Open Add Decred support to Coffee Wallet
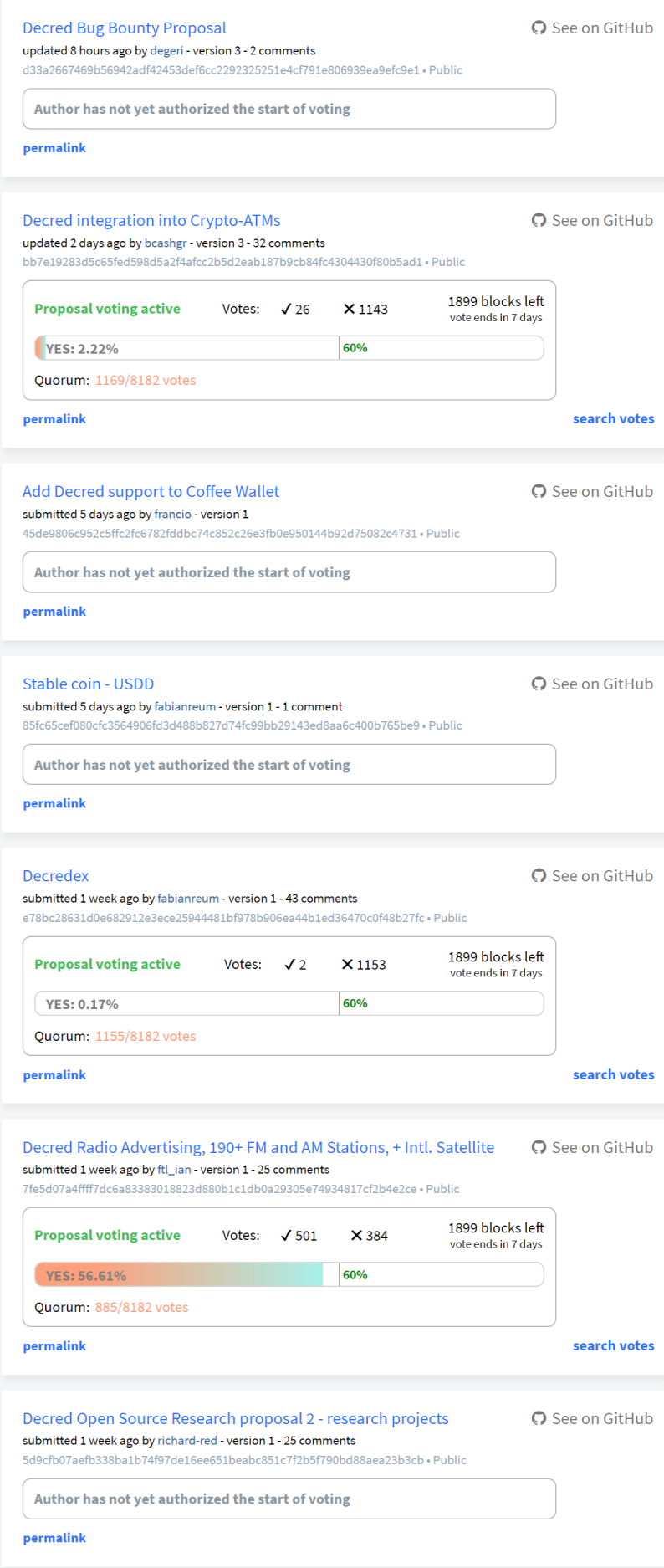Viewport: 664px width, 1568px height. coord(151,491)
